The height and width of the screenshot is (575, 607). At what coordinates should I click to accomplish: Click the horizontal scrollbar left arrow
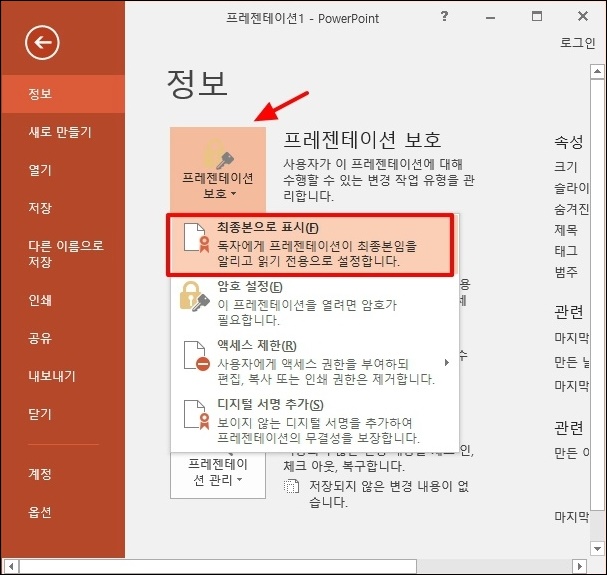10,566
